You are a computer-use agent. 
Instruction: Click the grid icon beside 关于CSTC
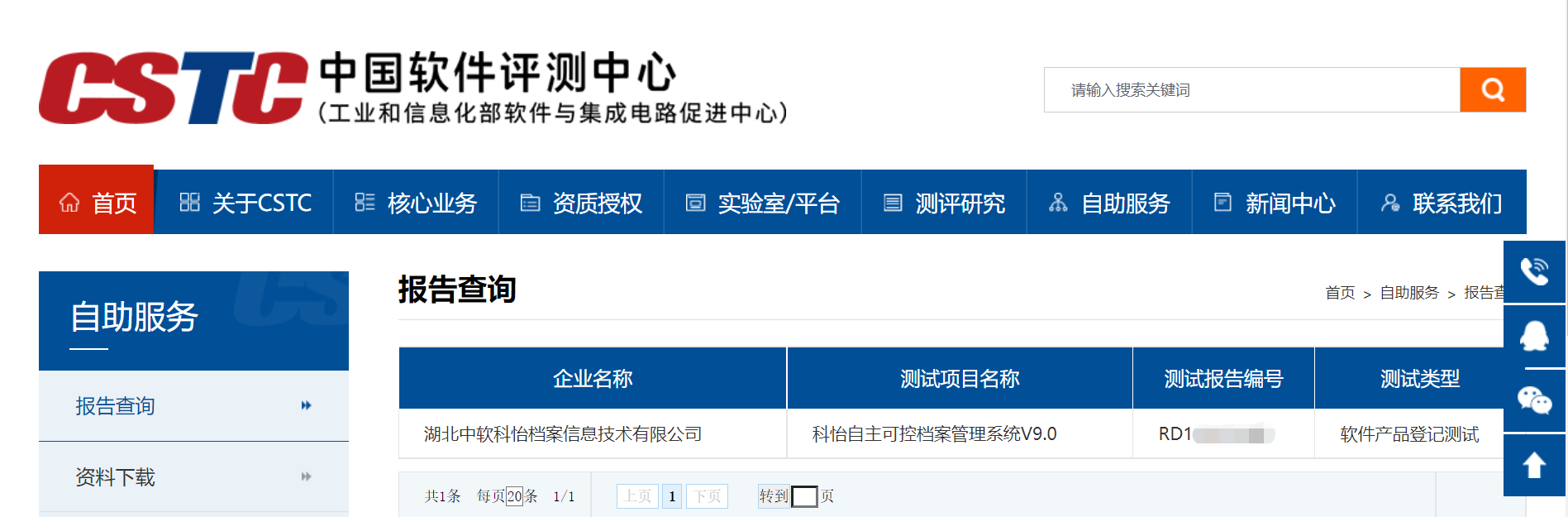190,202
